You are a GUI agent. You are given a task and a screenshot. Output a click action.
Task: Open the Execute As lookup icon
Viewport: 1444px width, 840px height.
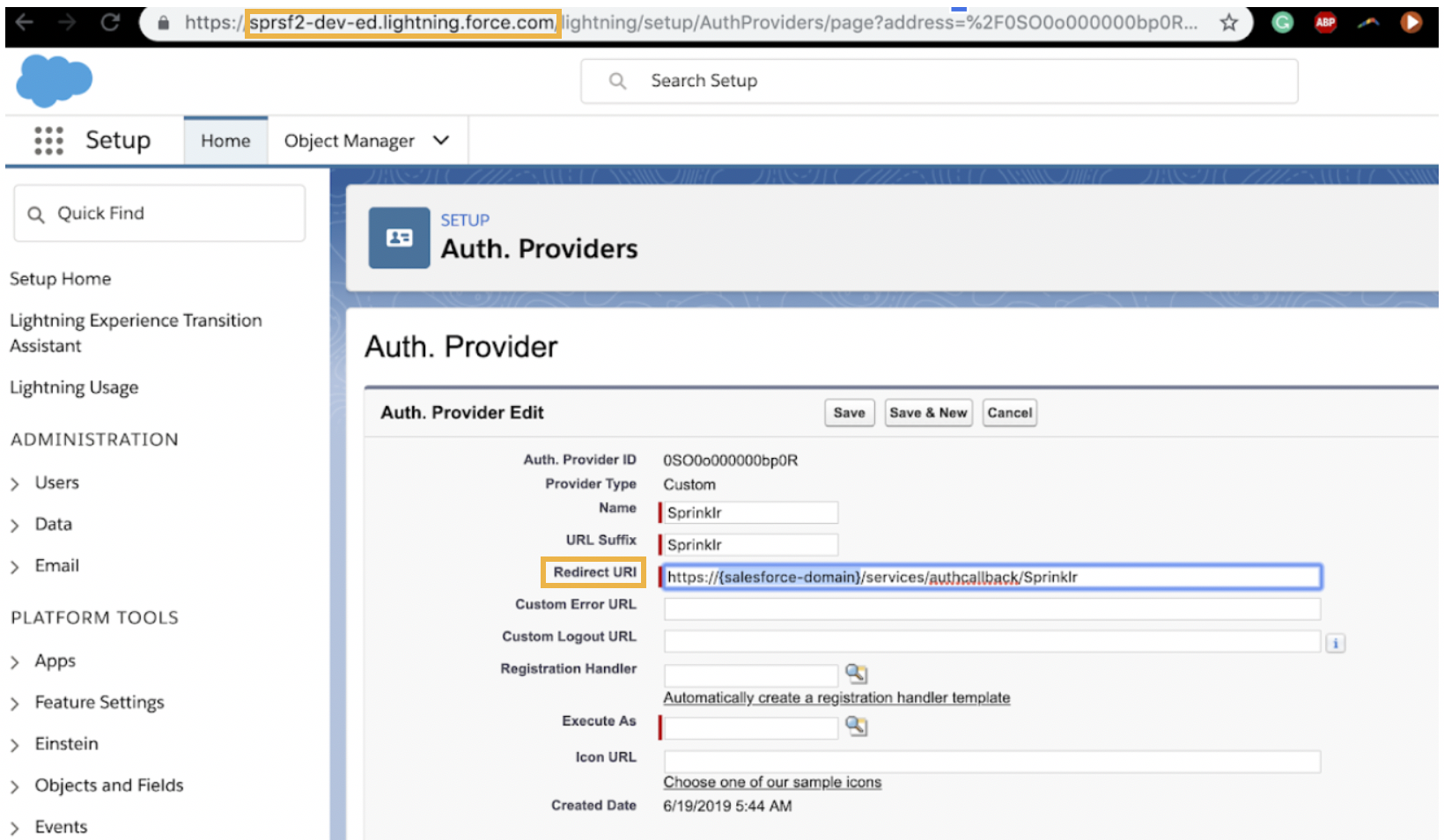856,726
